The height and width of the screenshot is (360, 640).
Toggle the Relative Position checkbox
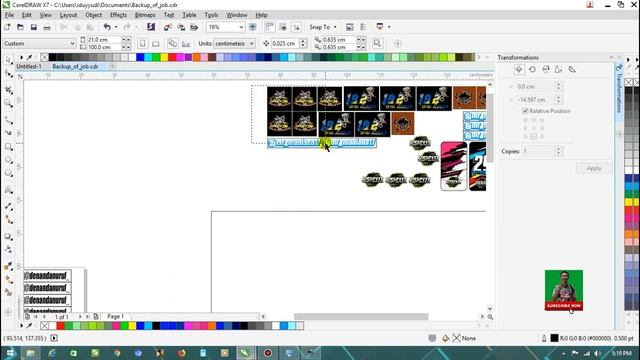point(525,111)
